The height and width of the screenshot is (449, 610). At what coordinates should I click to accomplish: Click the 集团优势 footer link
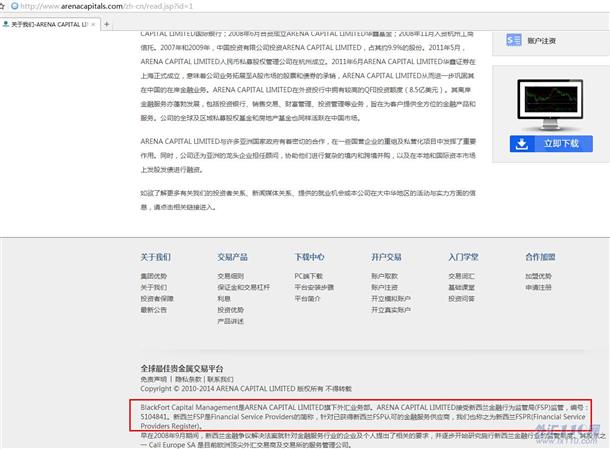coord(154,276)
